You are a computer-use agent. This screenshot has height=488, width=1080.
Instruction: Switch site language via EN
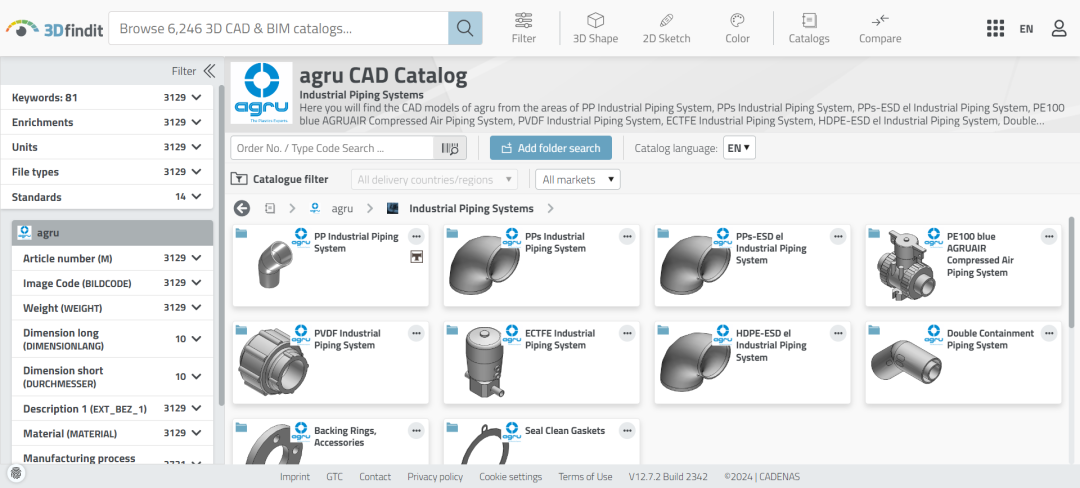pyautogui.click(x=1026, y=28)
